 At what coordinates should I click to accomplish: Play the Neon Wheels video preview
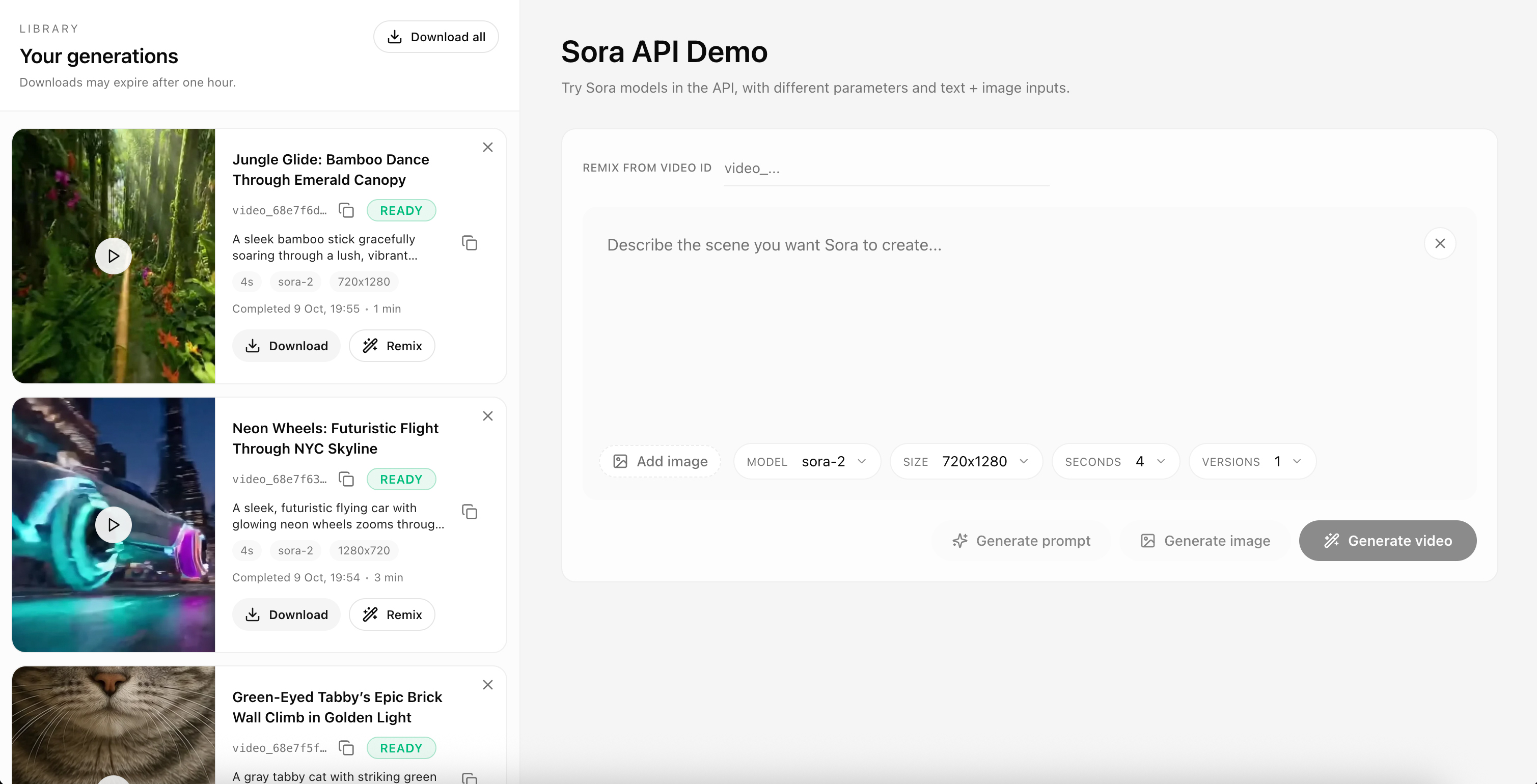click(x=114, y=524)
